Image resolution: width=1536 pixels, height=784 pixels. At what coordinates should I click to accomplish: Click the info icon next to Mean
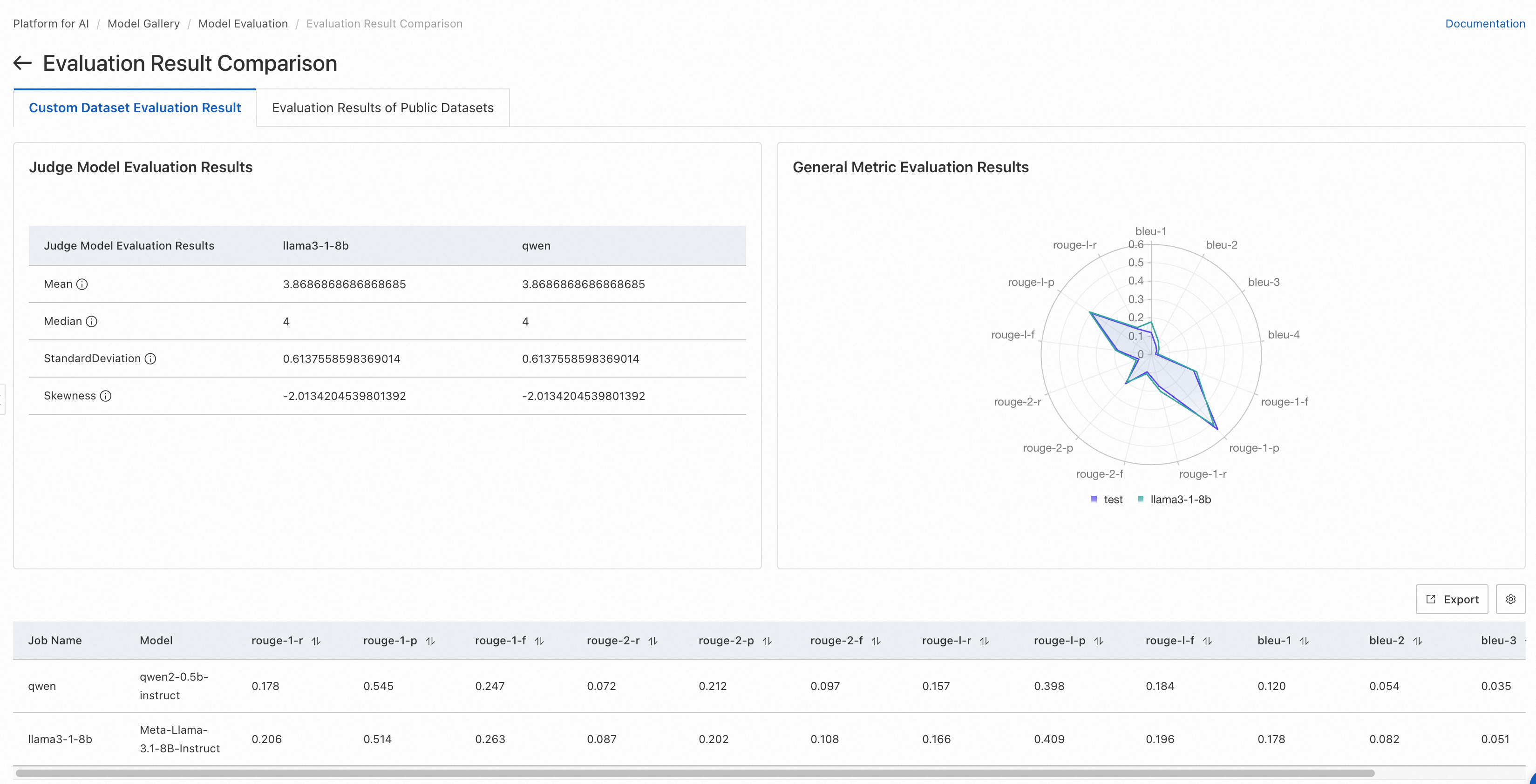click(82, 284)
